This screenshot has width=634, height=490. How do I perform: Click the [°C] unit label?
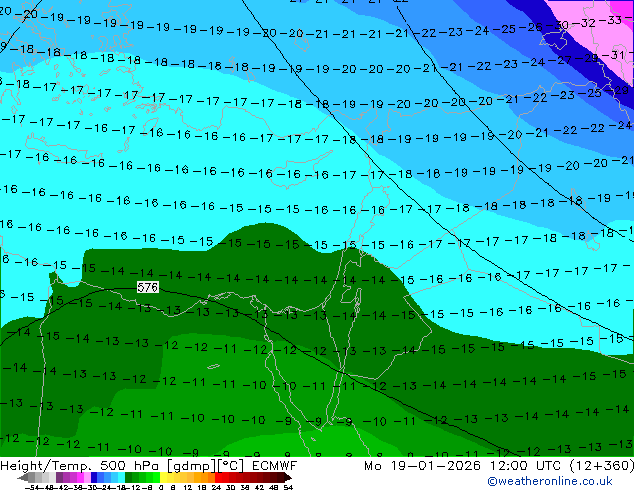click(x=231, y=466)
